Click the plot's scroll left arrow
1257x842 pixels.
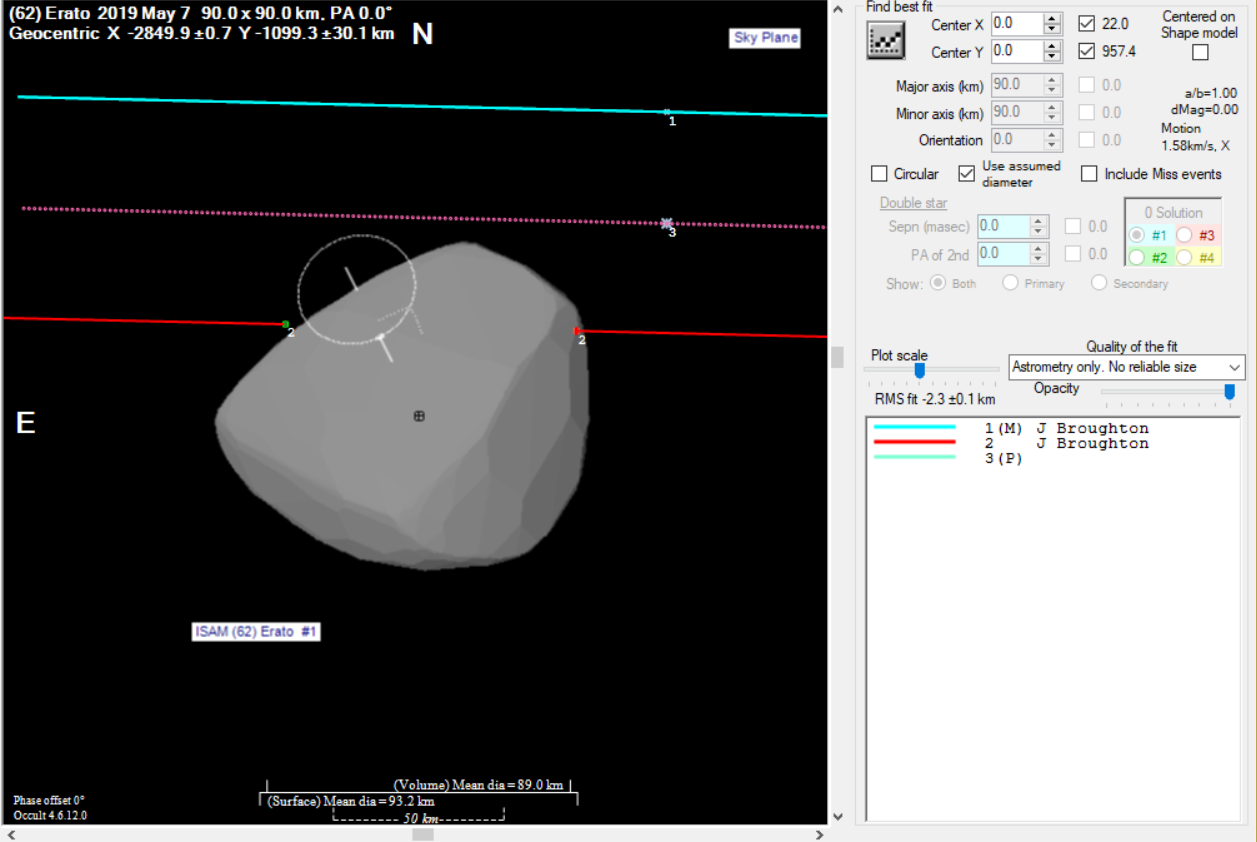[12, 834]
